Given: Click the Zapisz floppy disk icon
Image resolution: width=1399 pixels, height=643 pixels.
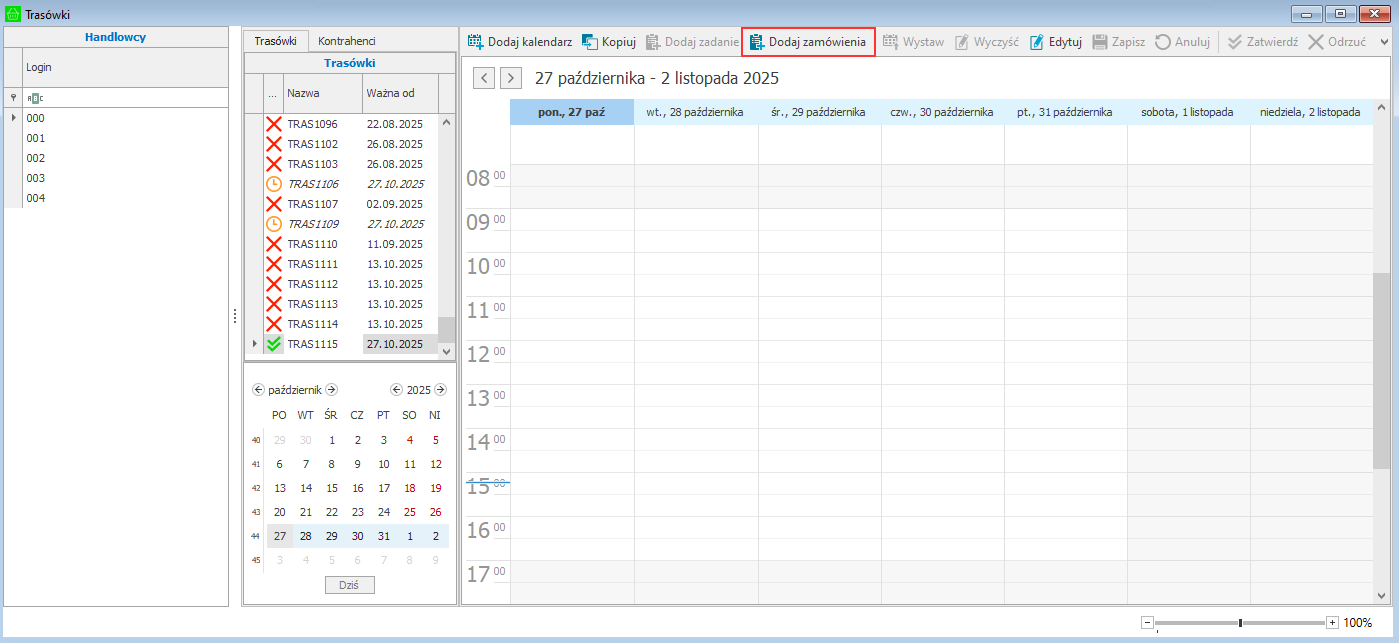Looking at the screenshot, I should click(1100, 42).
